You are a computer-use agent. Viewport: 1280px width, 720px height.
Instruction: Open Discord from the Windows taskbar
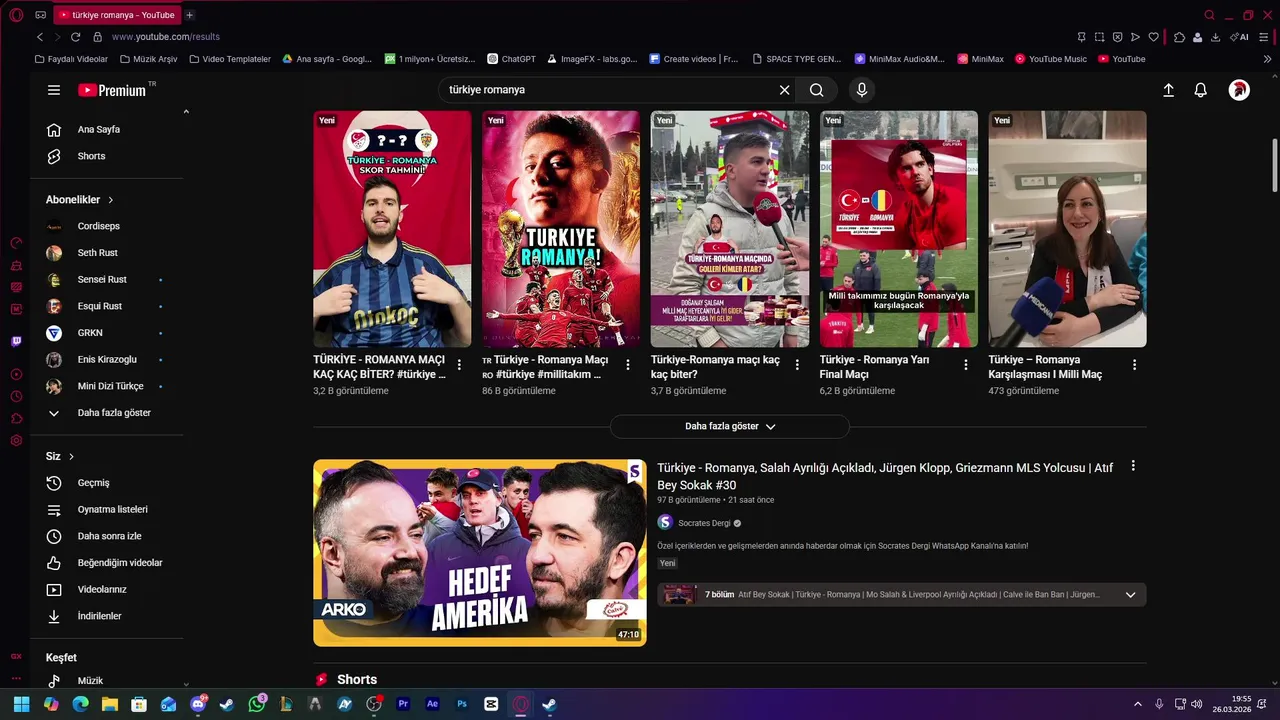(198, 704)
